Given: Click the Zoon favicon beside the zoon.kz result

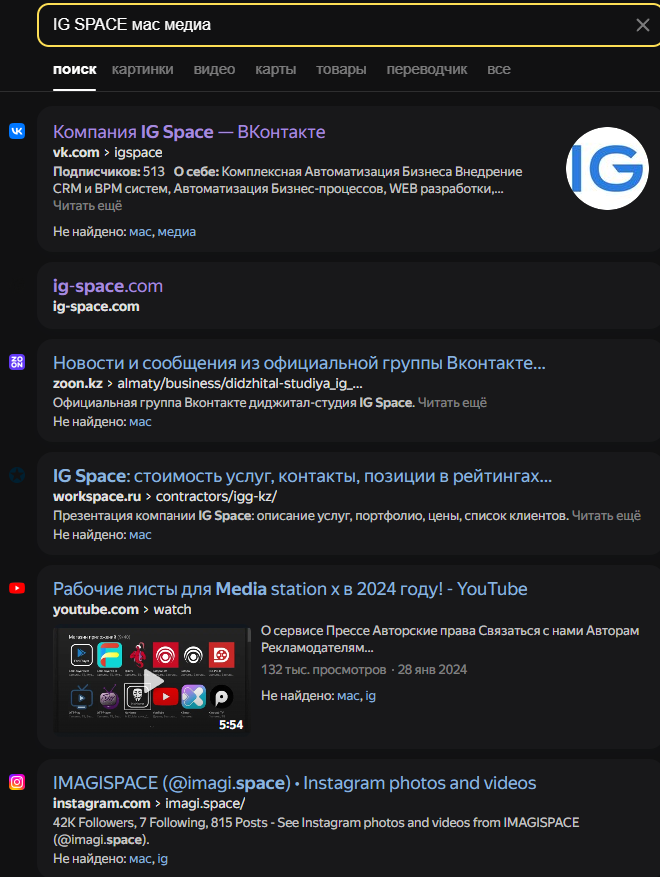Looking at the screenshot, I should coord(17,362).
